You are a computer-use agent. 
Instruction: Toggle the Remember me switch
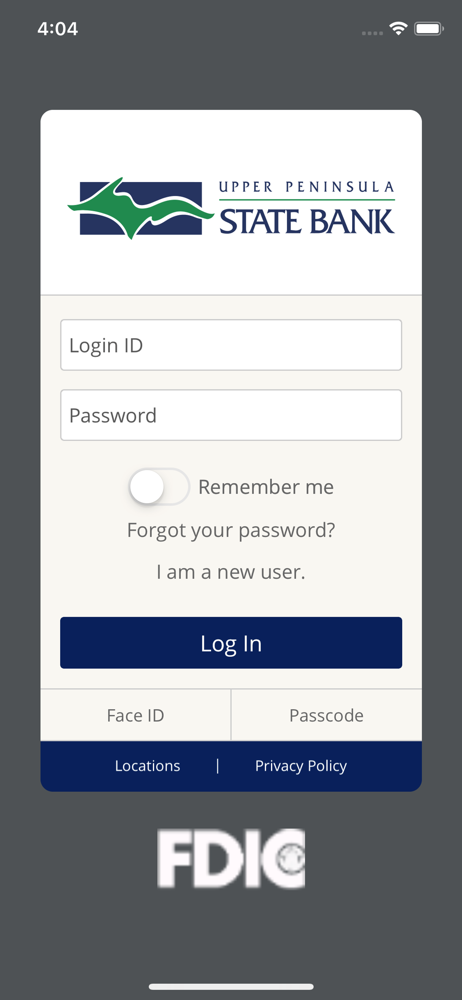coord(158,487)
